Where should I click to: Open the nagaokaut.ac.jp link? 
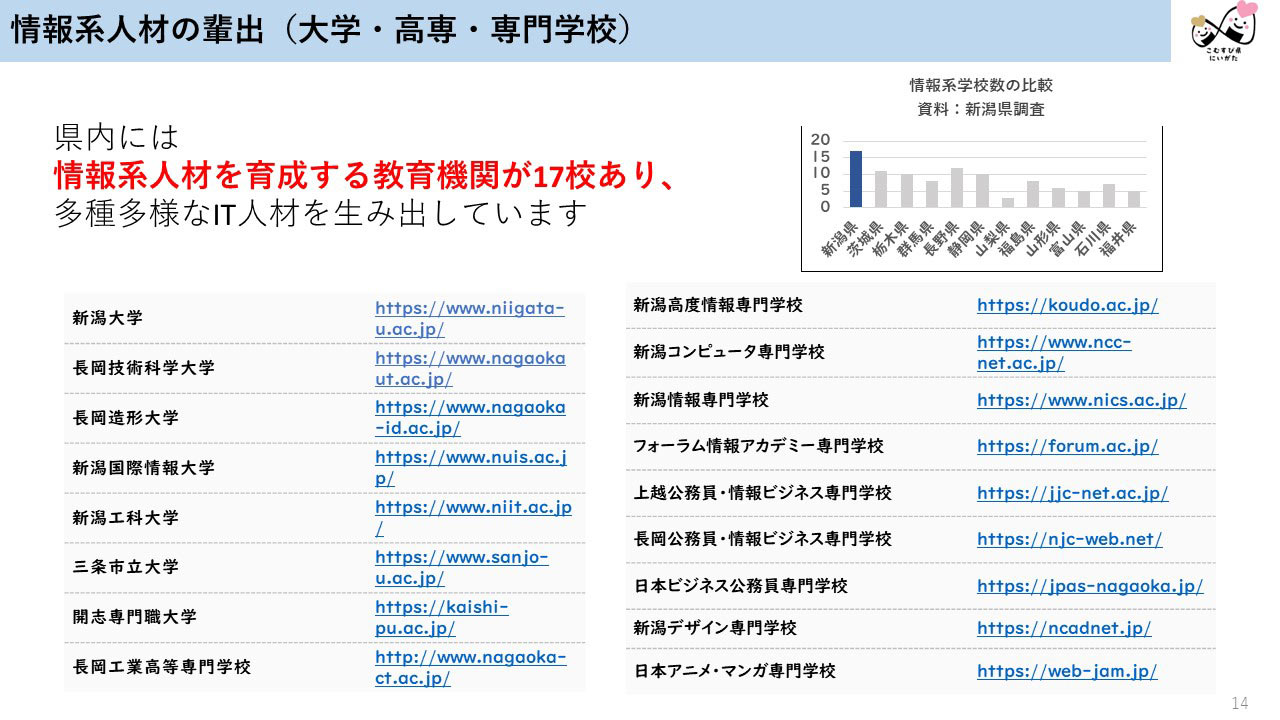click(470, 368)
